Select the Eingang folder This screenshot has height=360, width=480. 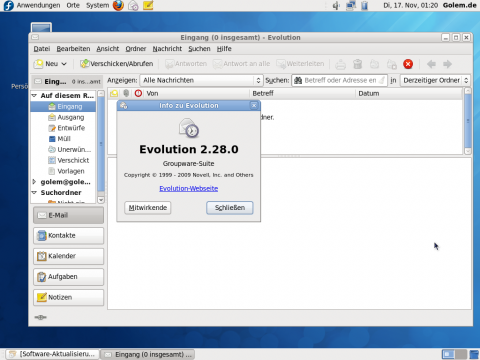point(63,106)
